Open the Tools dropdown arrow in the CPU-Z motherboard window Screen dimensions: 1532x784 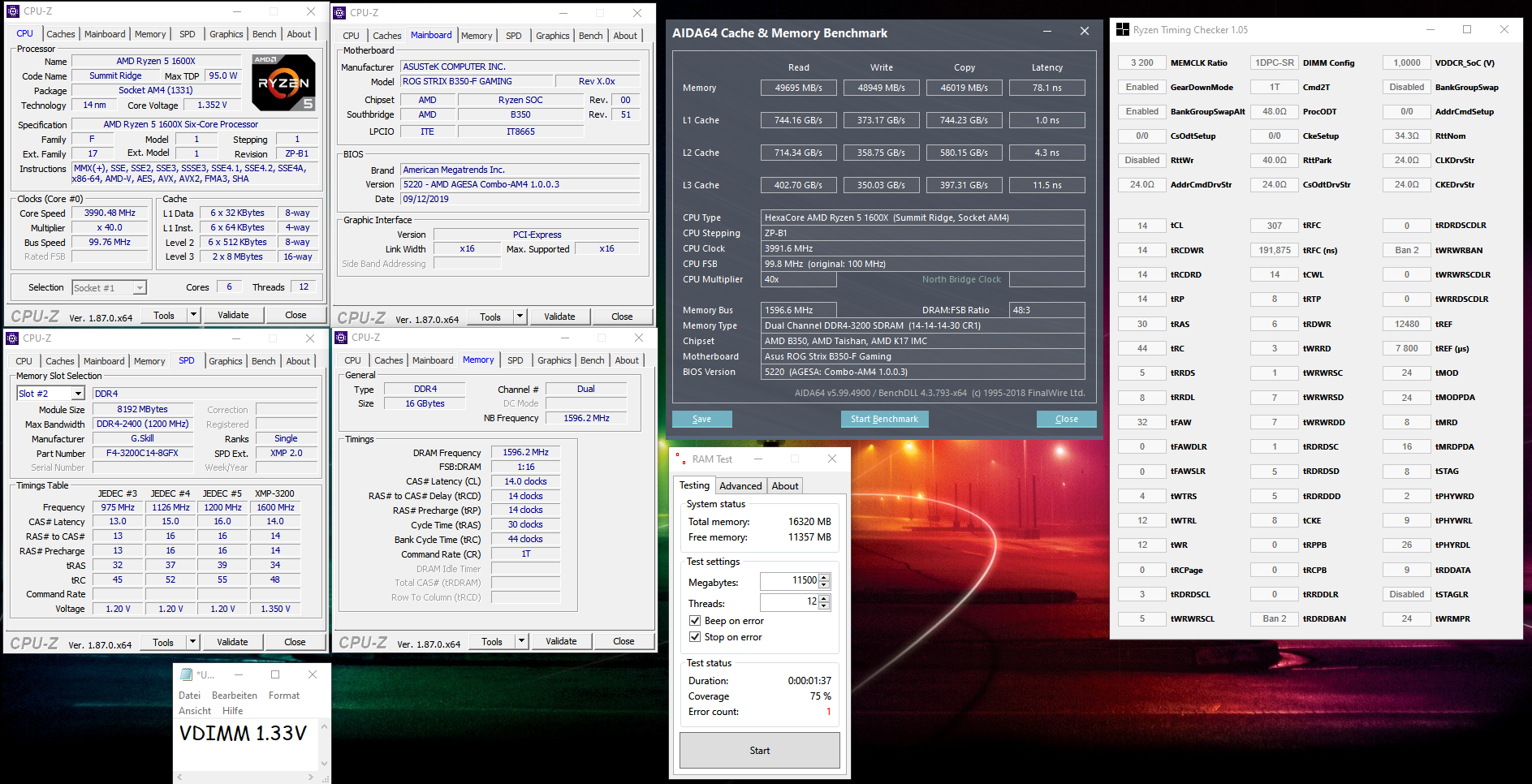coord(520,317)
